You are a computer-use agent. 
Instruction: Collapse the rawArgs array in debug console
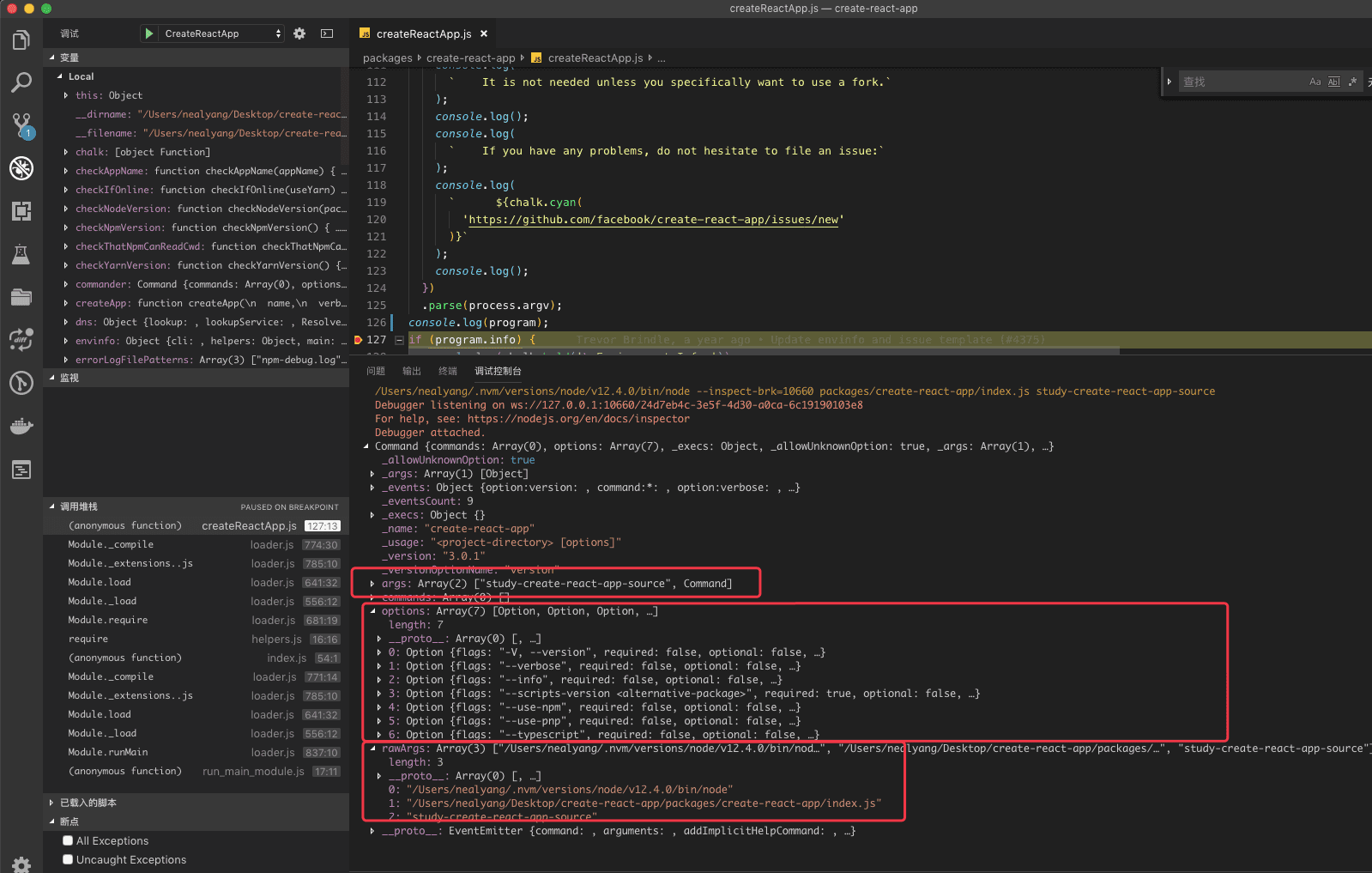pos(373,749)
